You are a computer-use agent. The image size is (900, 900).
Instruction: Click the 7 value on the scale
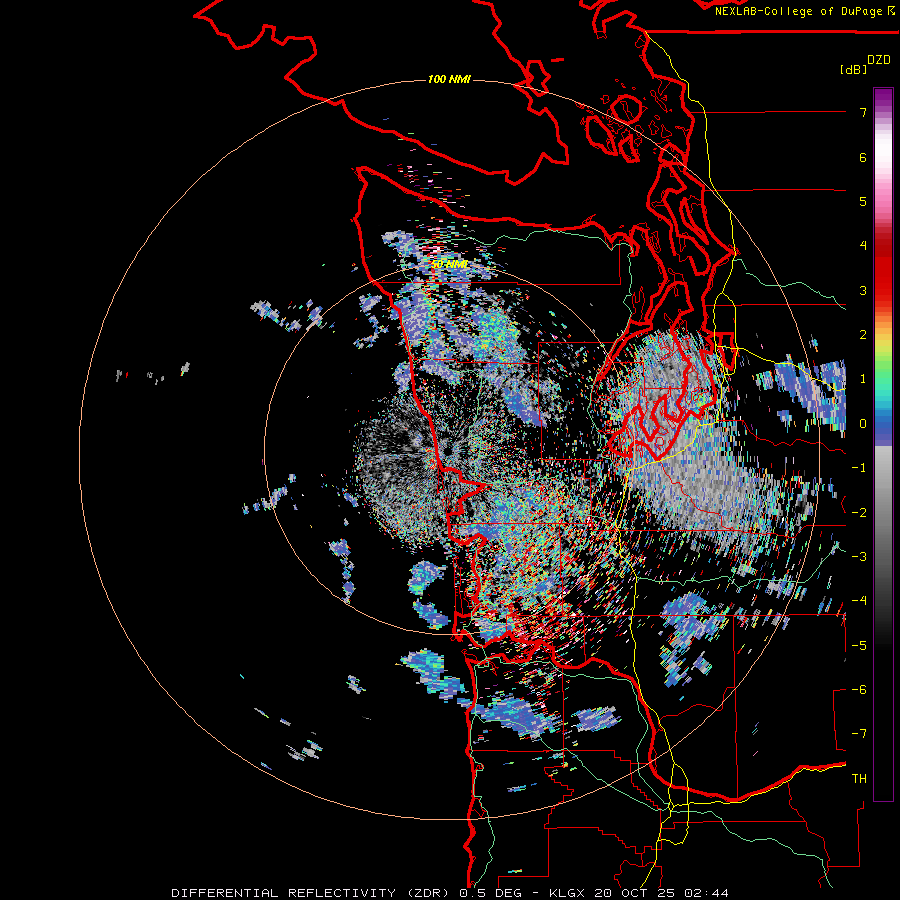click(x=863, y=112)
